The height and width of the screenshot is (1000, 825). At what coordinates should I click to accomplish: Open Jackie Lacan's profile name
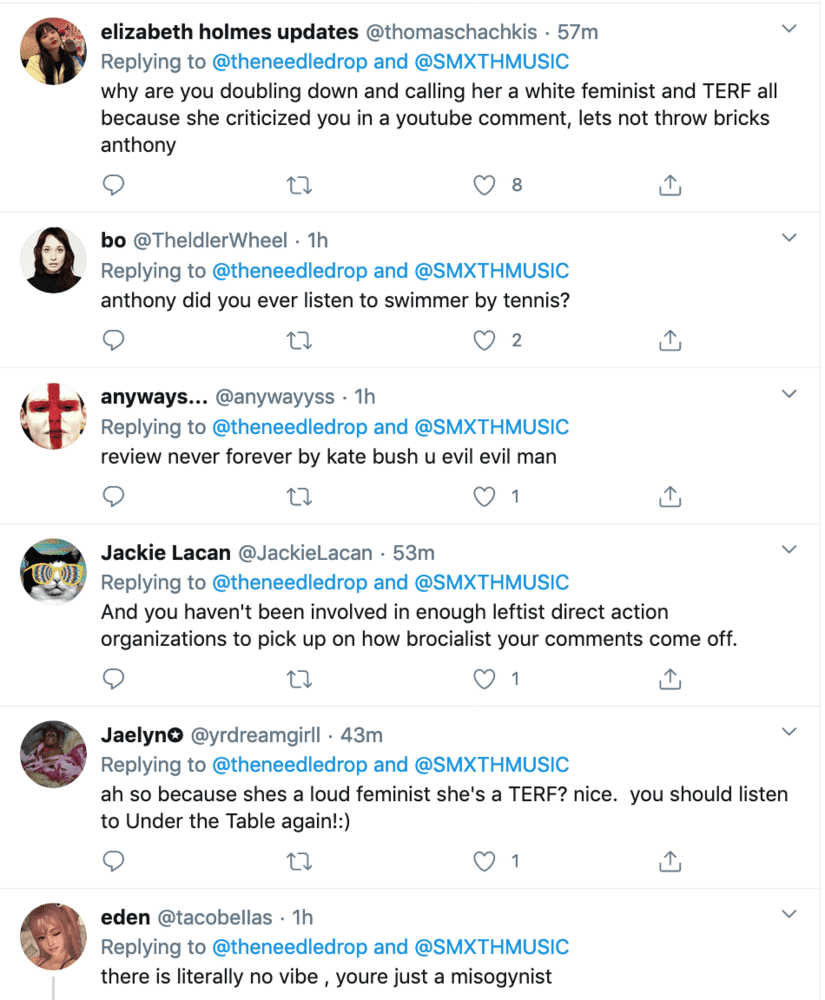coord(166,552)
